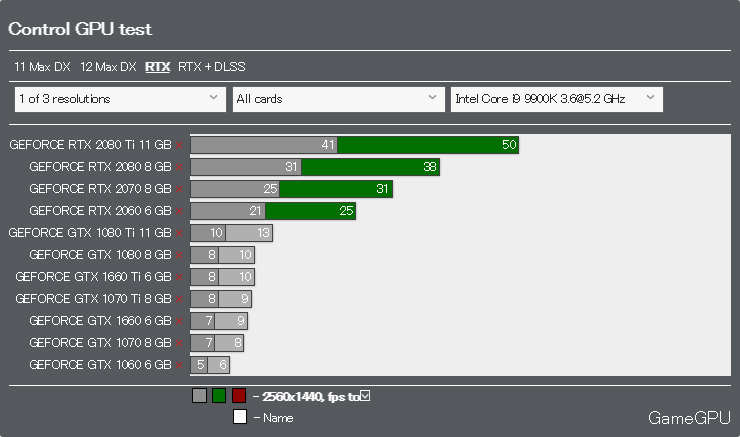This screenshot has height=437, width=740.
Task: Click the 2560x1440, fps legend label
Action: click(x=311, y=396)
